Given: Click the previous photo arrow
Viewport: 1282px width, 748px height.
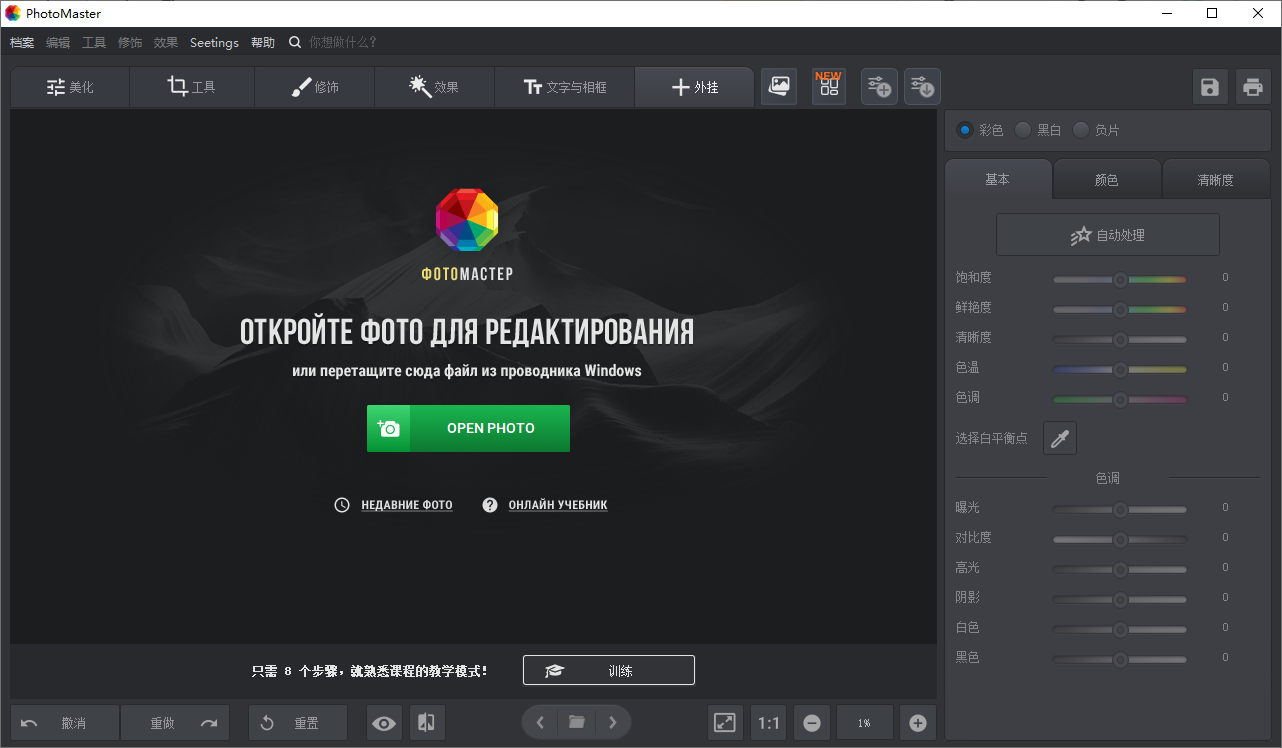Looking at the screenshot, I should click(x=539, y=722).
